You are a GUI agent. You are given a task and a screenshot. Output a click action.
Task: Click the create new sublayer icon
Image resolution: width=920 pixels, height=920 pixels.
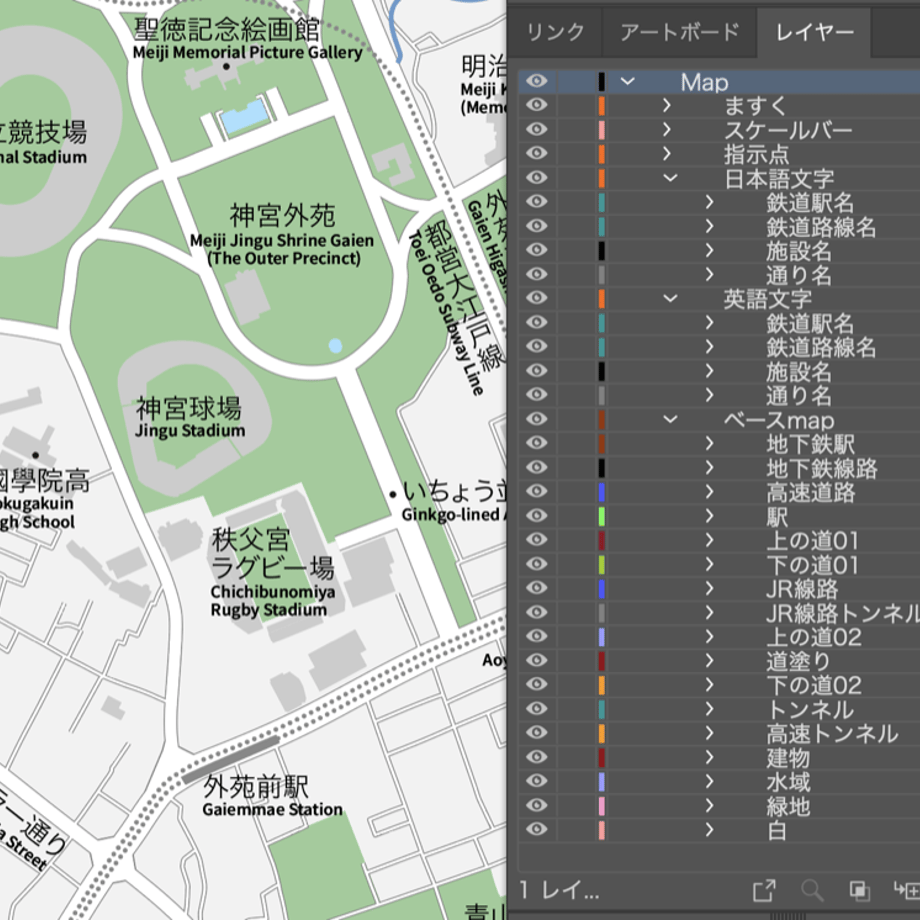(907, 891)
